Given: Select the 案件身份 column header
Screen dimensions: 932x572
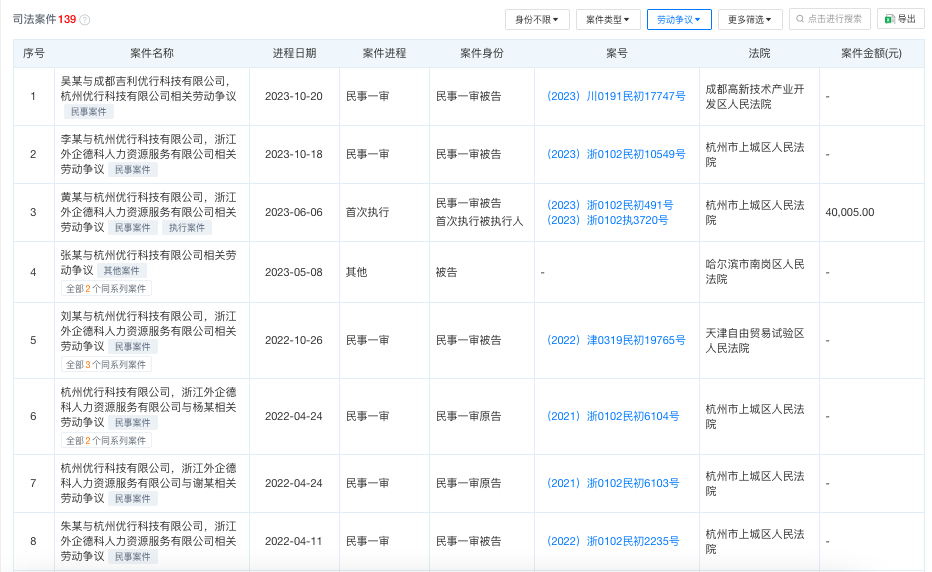Looking at the screenshot, I should tap(481, 54).
